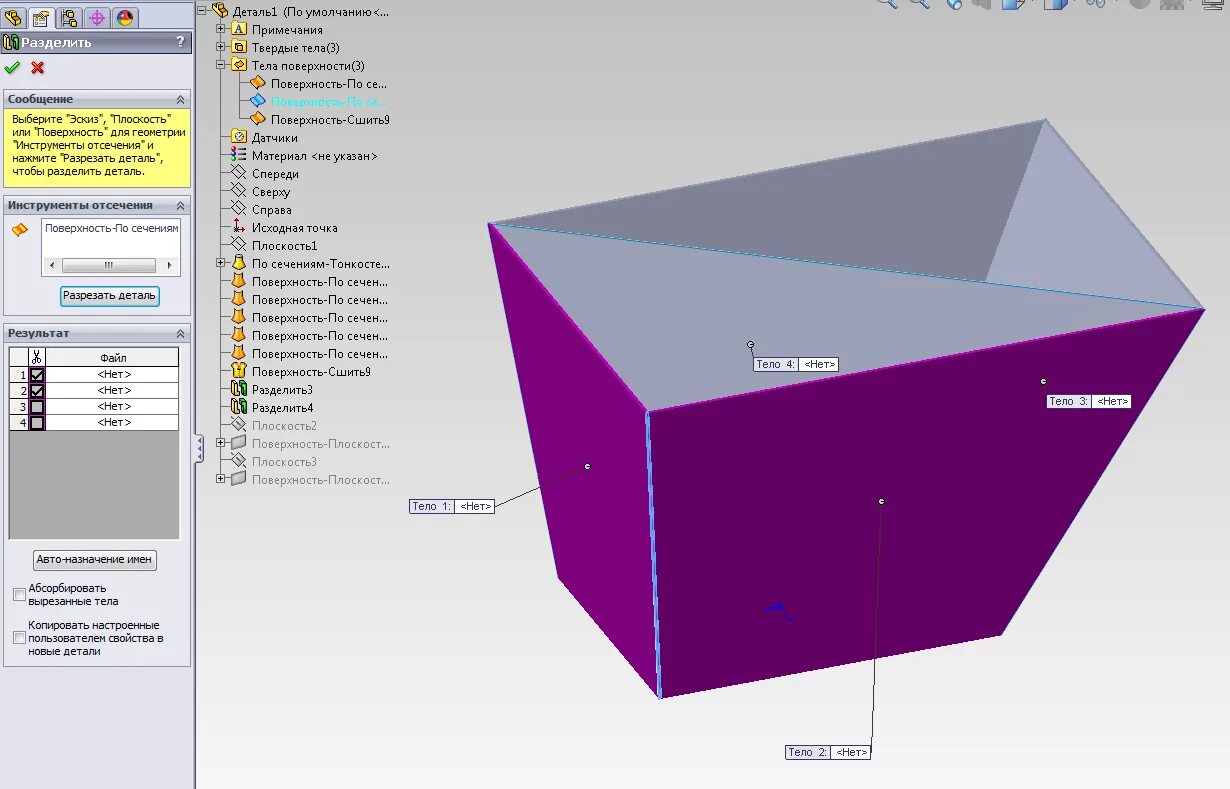Collapse the Тела поверхности(3) tree node

[218, 63]
